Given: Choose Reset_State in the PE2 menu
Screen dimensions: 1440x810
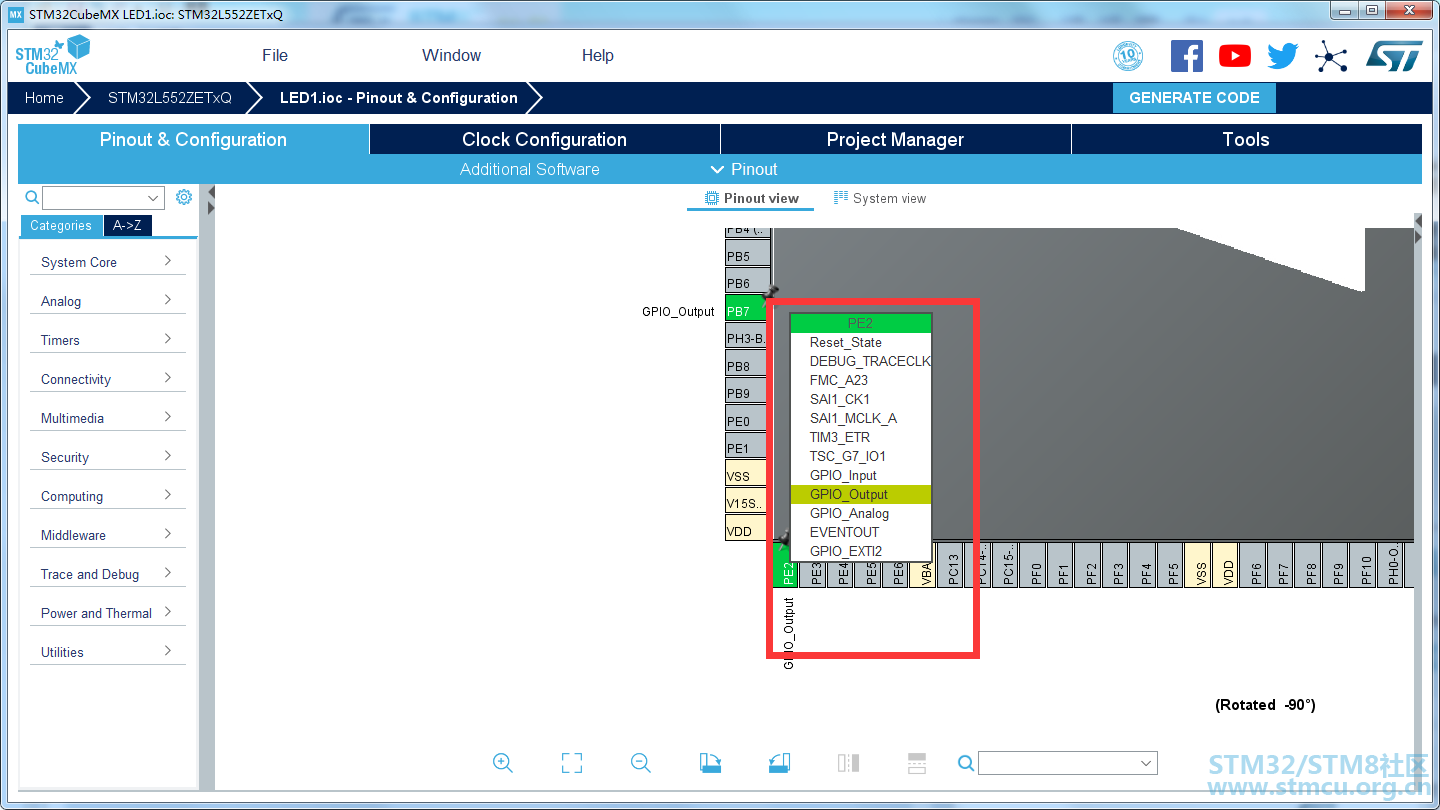Looking at the screenshot, I should tap(861, 342).
